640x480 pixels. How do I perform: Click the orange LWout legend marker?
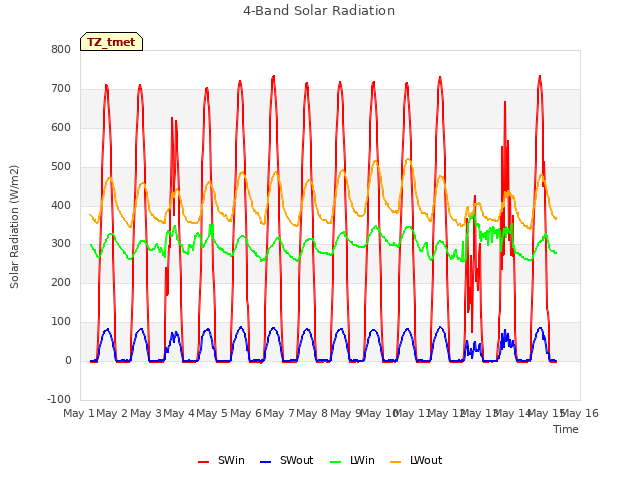tap(396, 462)
